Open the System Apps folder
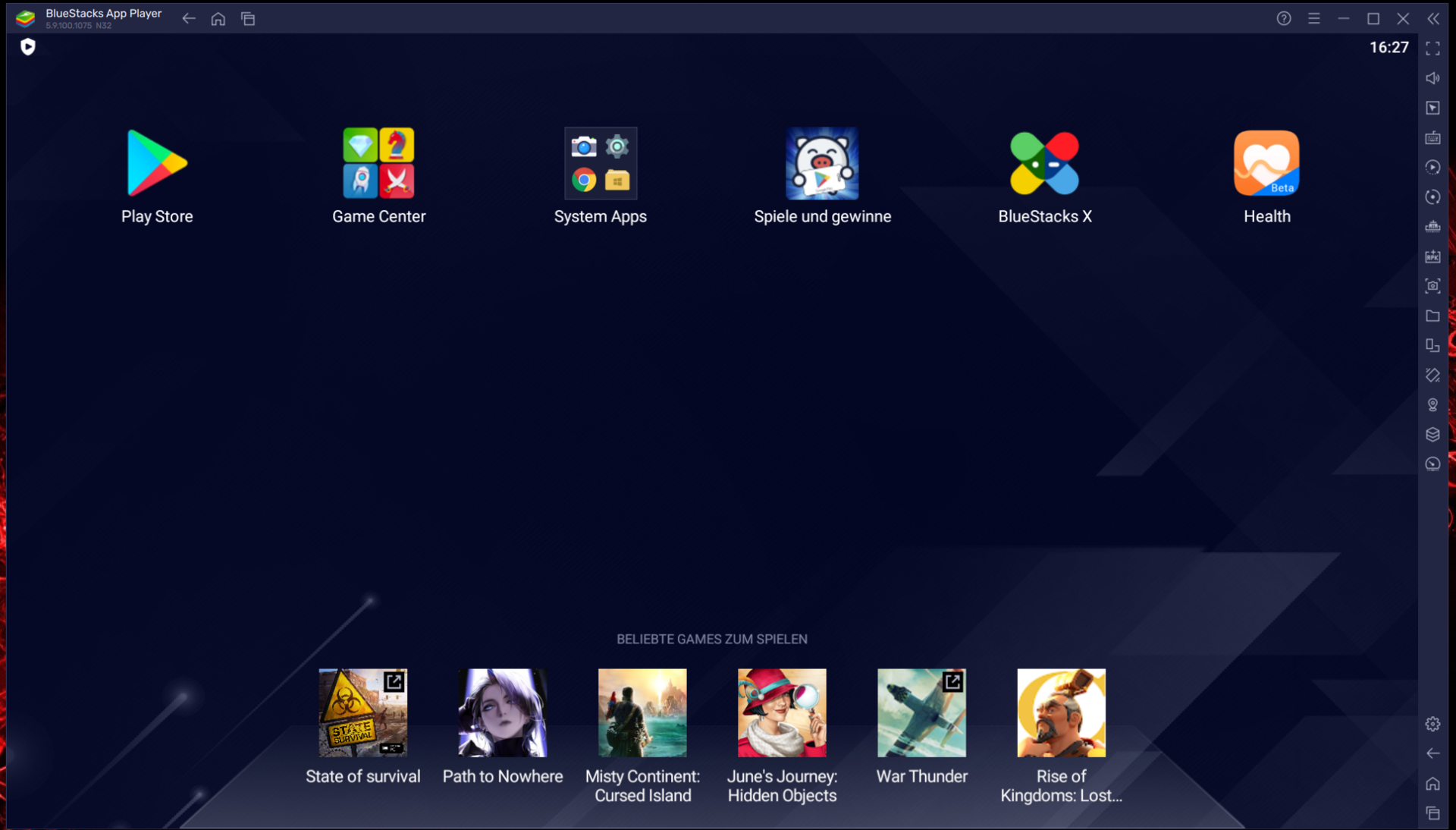The width and height of the screenshot is (1456, 830). coord(600,163)
